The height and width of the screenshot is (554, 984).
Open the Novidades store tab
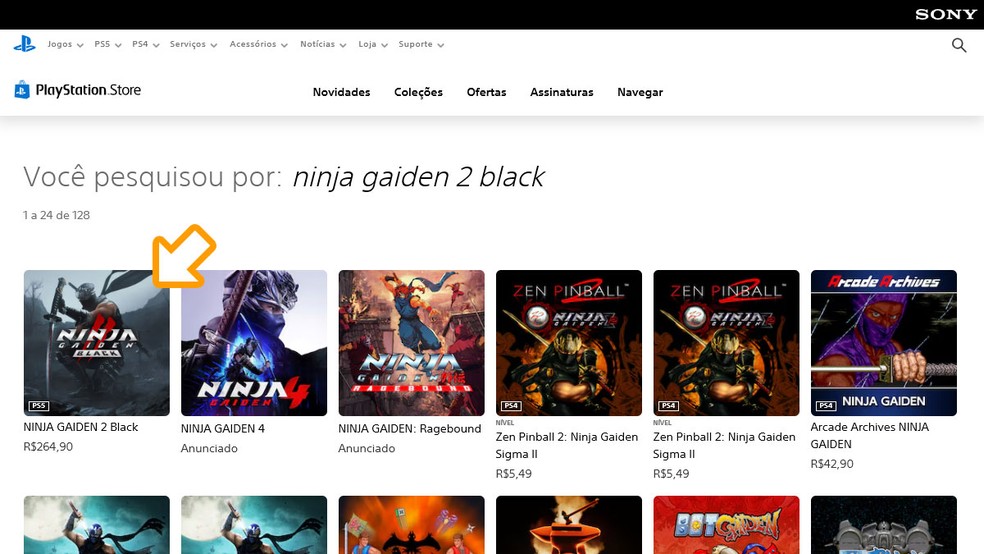click(341, 92)
